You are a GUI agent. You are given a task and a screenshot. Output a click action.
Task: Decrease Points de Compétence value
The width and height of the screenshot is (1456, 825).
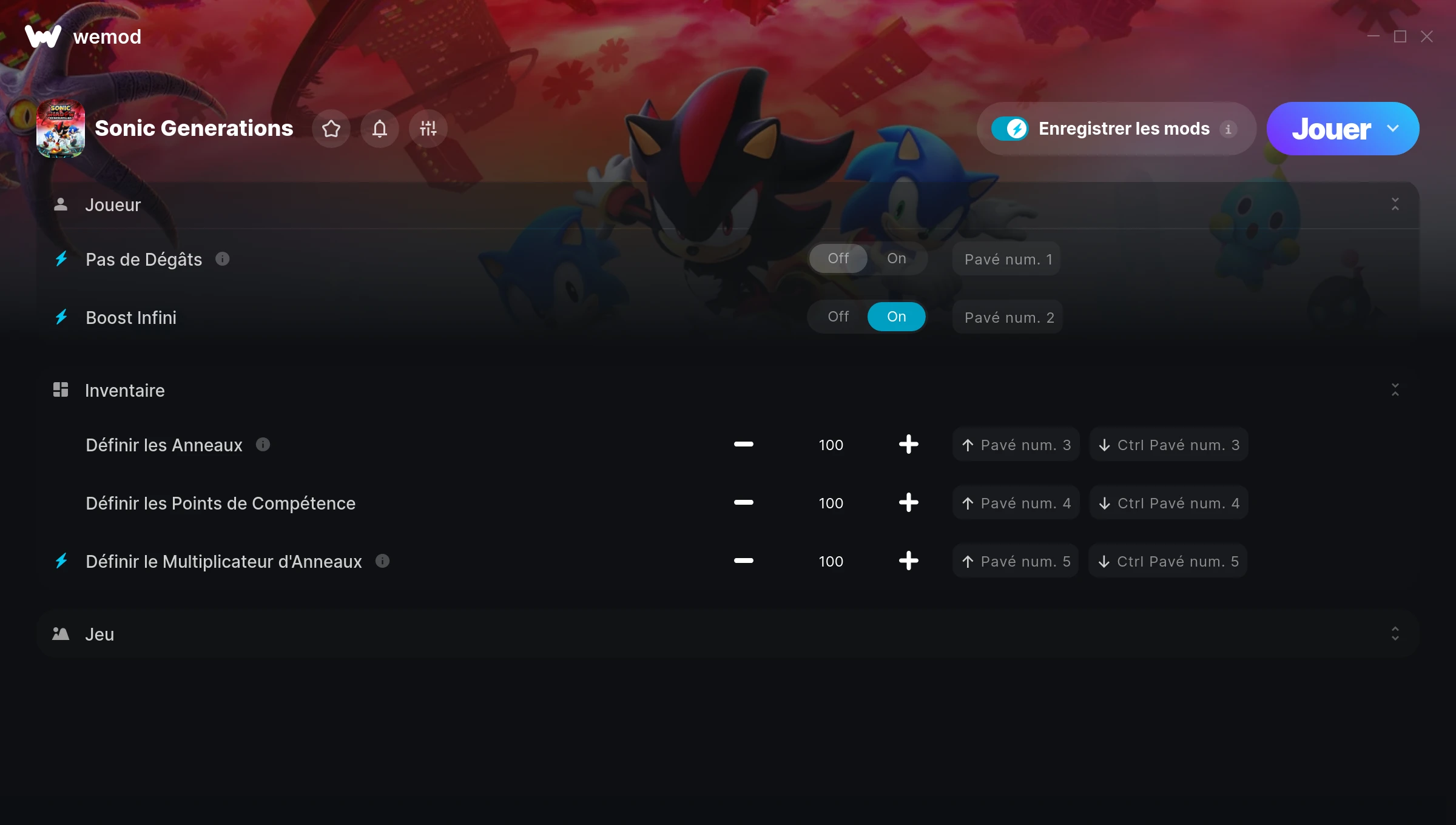click(x=744, y=503)
